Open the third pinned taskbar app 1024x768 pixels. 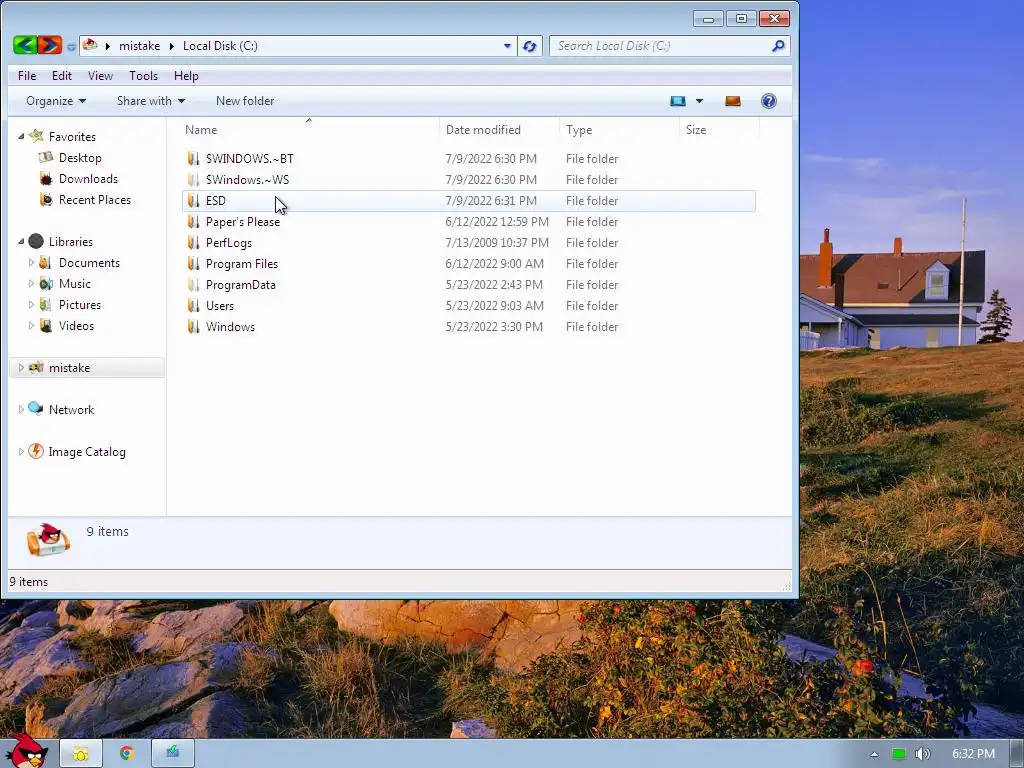[172, 754]
